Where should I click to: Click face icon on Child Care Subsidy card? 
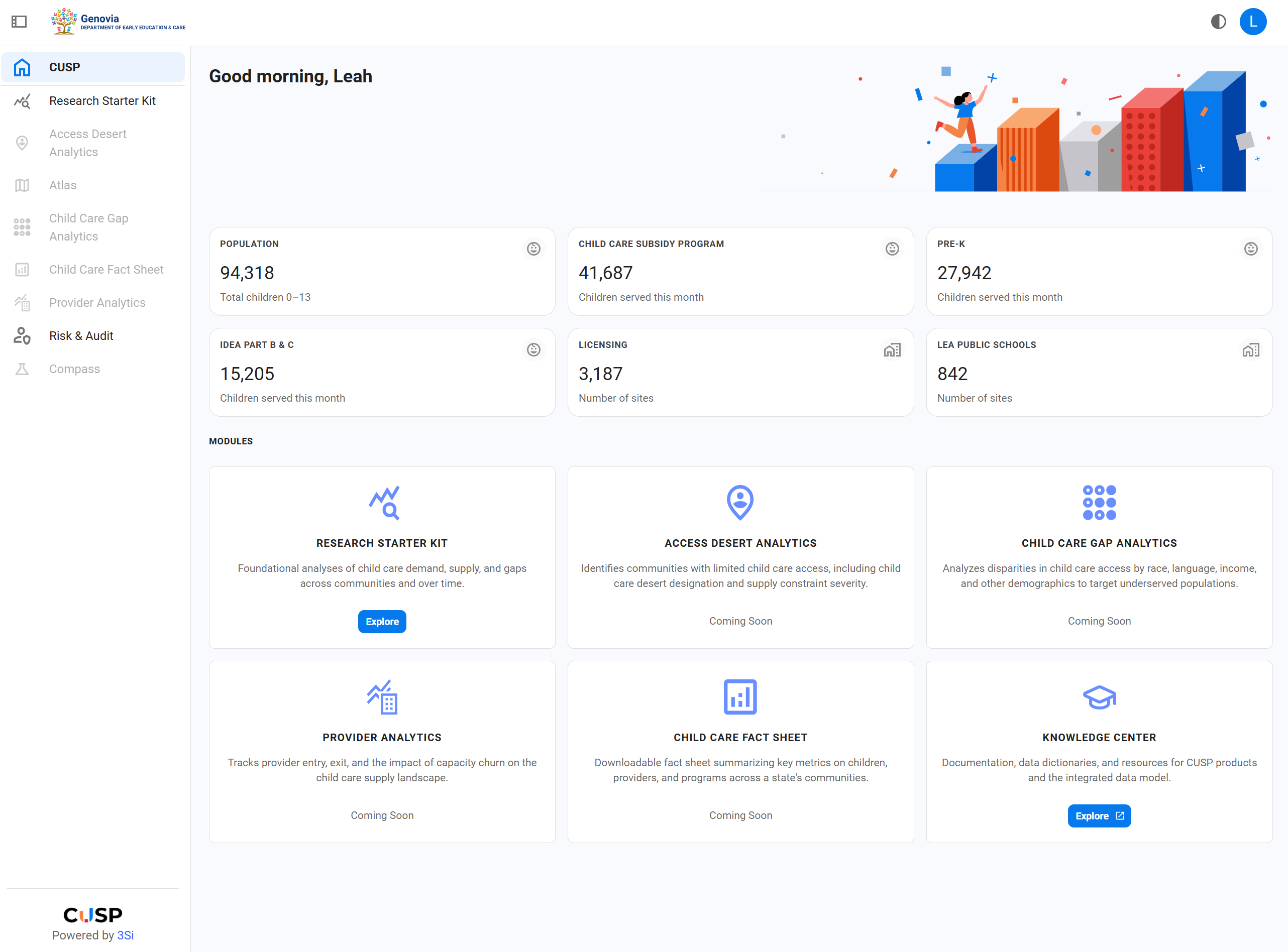[892, 249]
